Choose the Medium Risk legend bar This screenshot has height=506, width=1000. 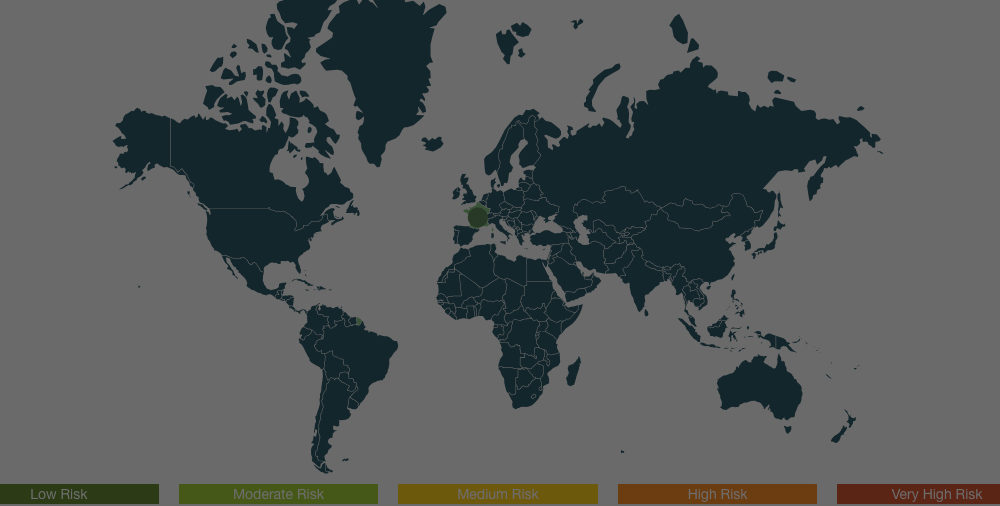[x=497, y=494]
